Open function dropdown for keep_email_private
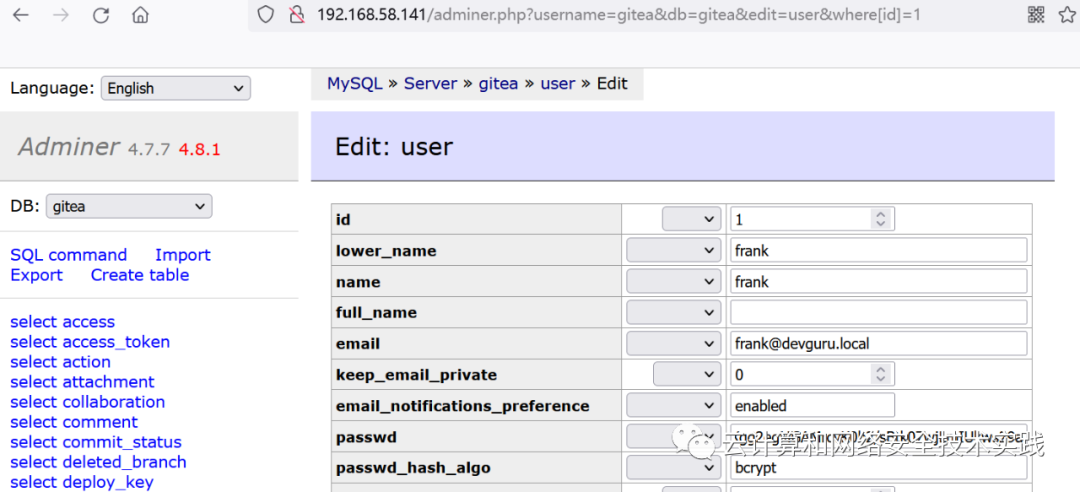 tap(687, 374)
